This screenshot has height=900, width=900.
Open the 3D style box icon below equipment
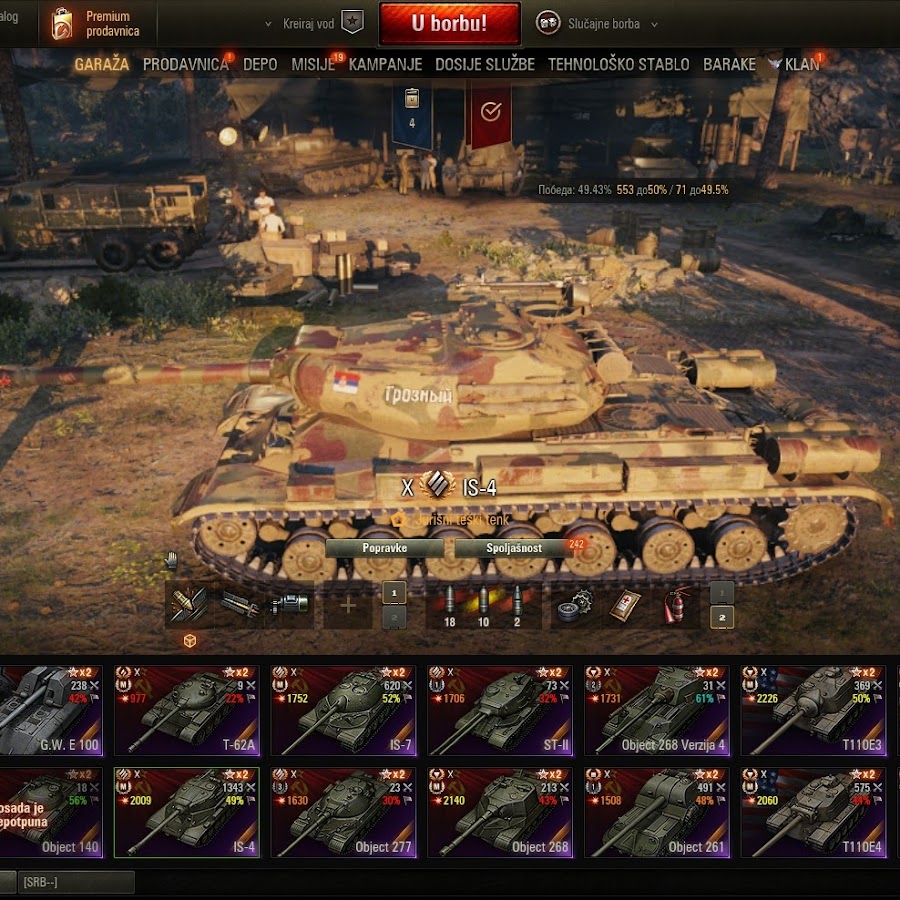tap(189, 641)
